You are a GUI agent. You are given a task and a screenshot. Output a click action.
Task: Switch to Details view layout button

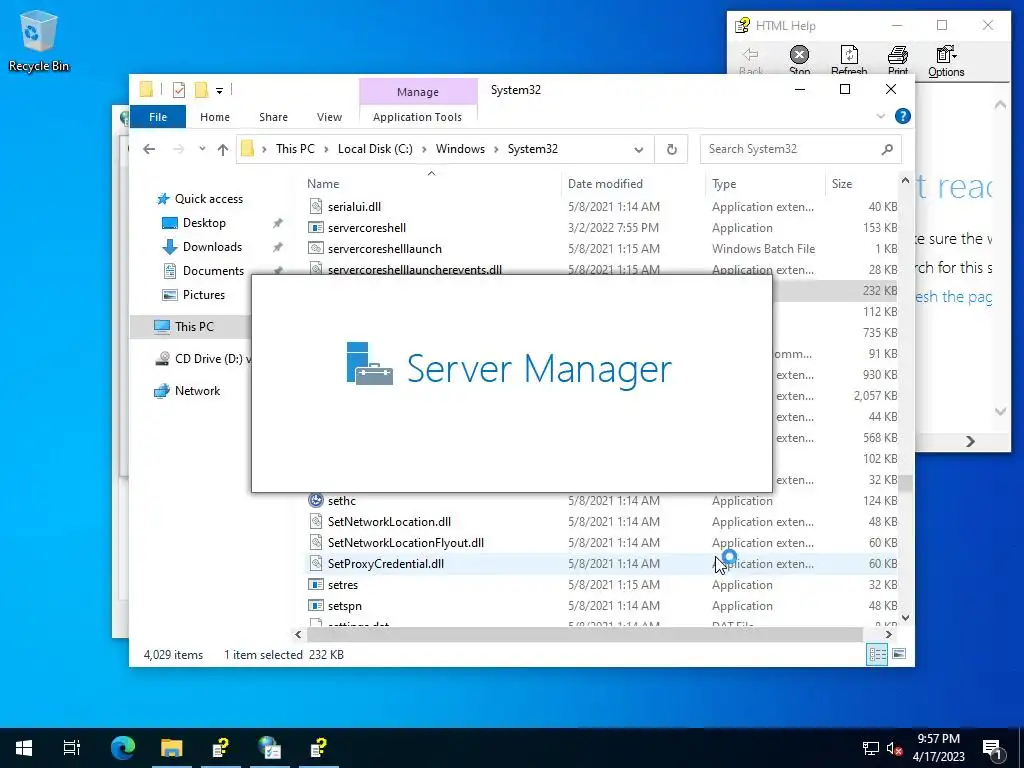pyautogui.click(x=877, y=654)
